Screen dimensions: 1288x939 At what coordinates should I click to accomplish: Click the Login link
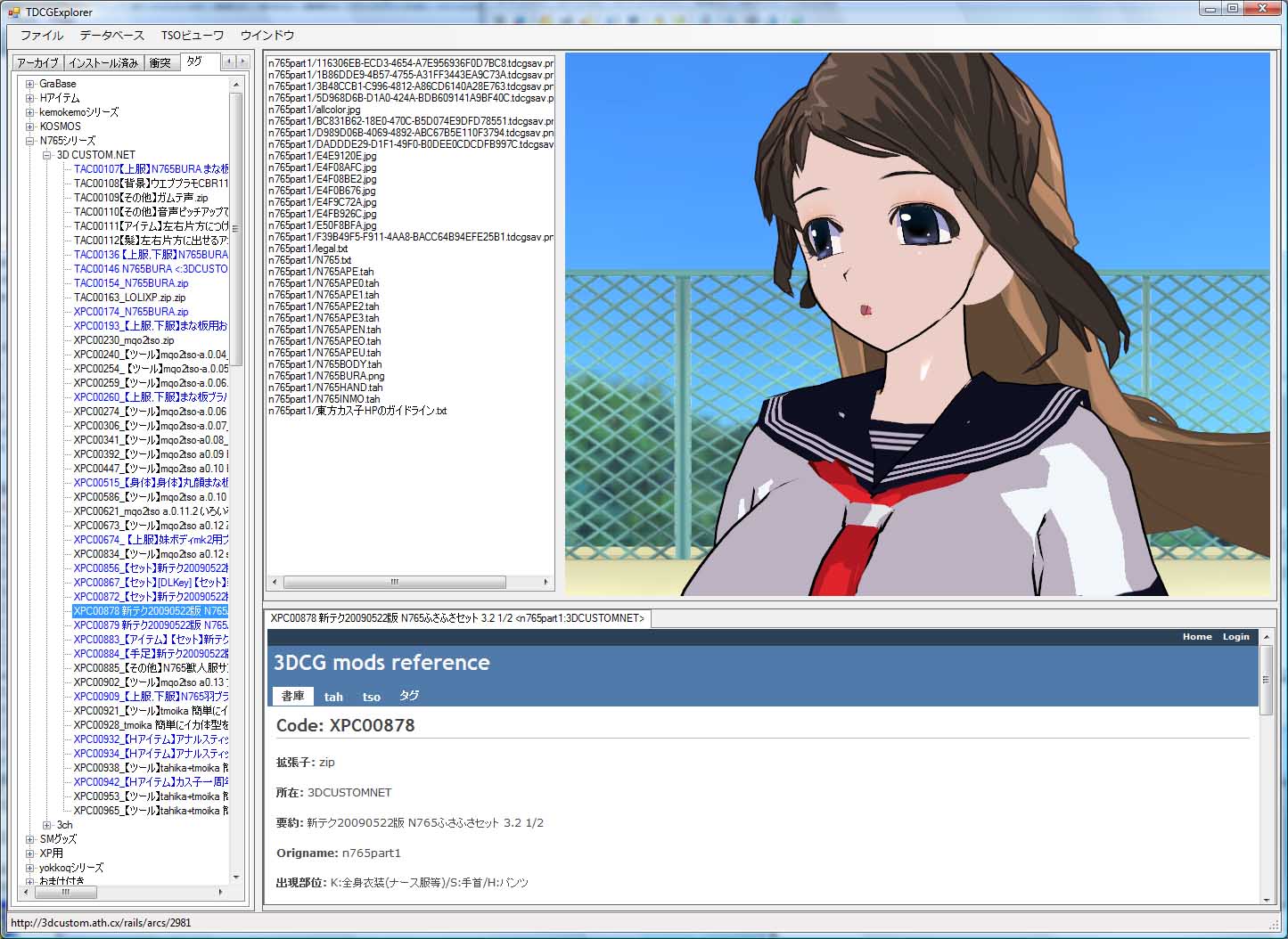(x=1235, y=637)
